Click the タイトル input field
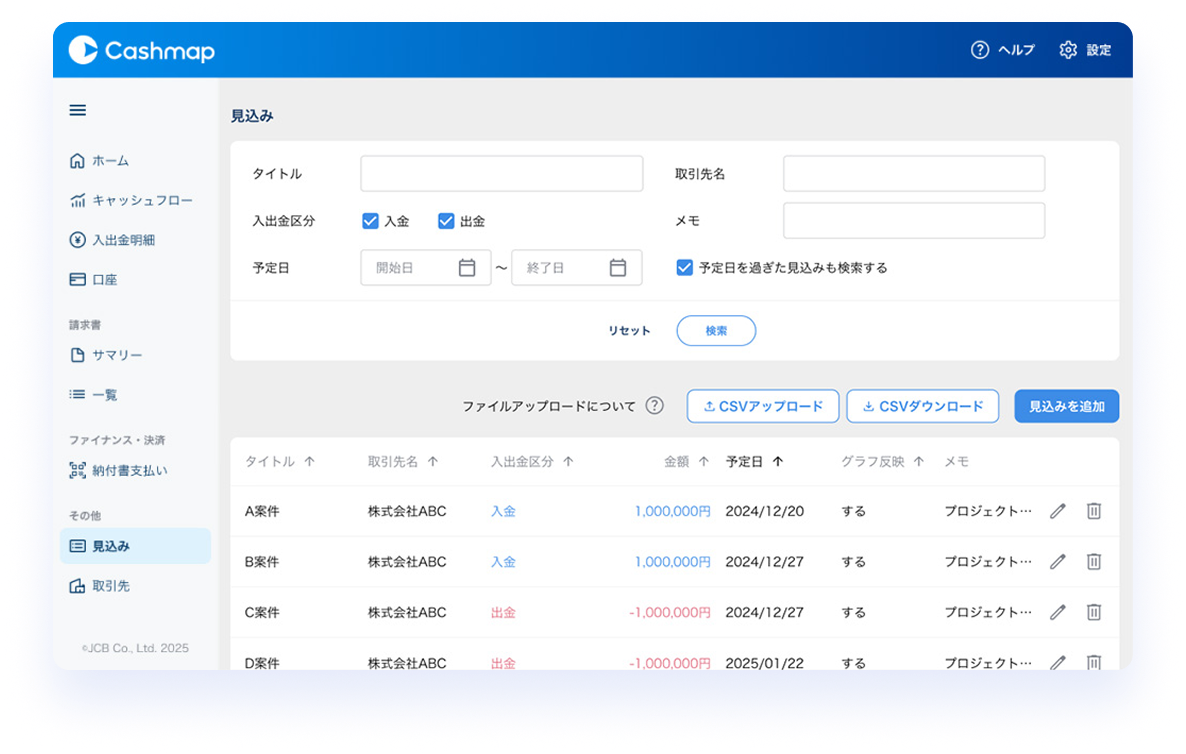Image resolution: width=1186 pixels, height=754 pixels. coord(501,174)
